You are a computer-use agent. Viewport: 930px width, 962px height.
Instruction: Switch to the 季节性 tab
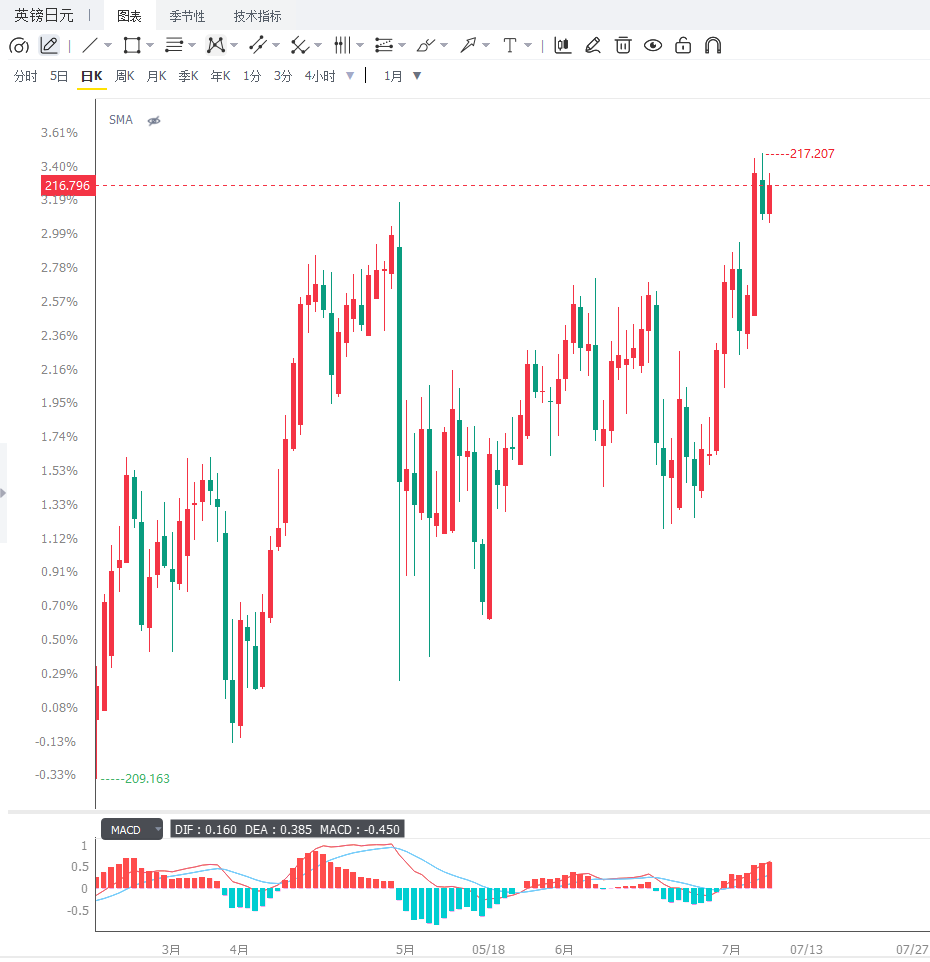point(187,16)
